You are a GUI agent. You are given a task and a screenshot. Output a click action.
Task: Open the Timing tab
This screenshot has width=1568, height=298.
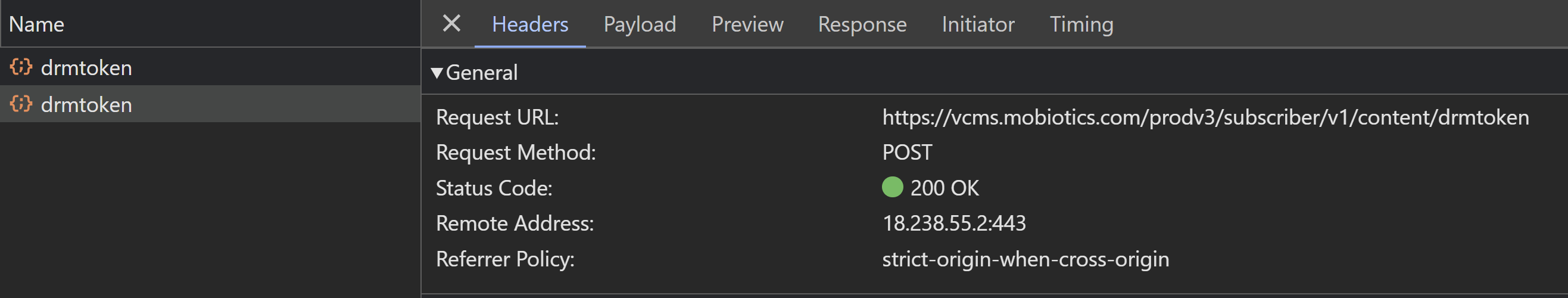click(1081, 24)
